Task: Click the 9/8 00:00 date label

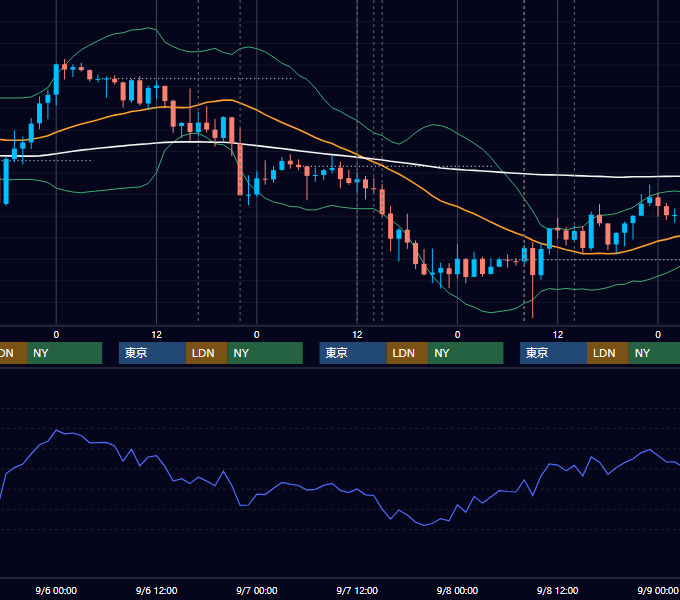Action: pyautogui.click(x=457, y=590)
